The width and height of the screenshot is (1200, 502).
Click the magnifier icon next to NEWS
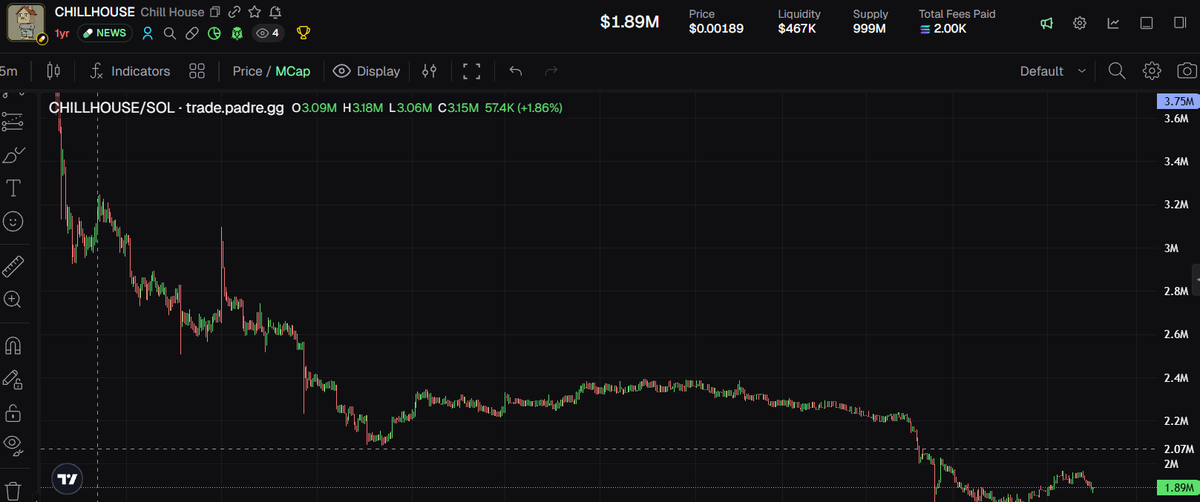pos(169,33)
